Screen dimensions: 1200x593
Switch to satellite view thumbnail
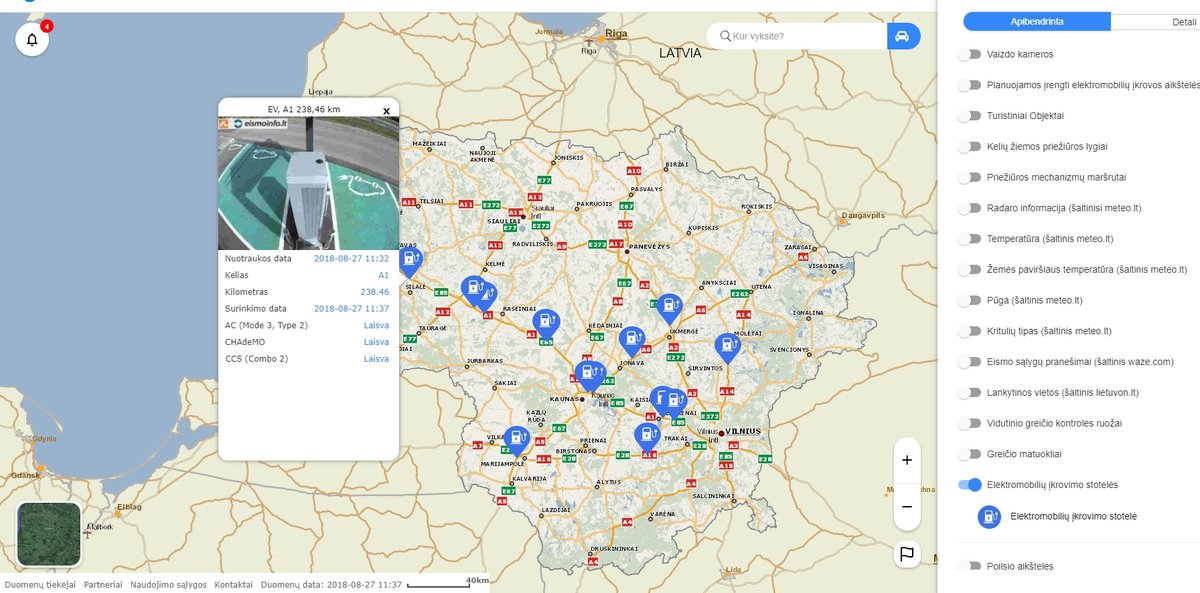[49, 534]
